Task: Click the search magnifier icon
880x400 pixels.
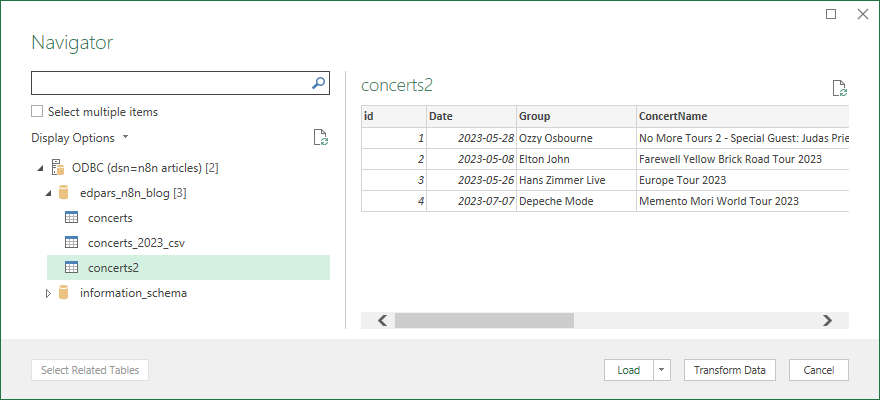Action: (319, 83)
